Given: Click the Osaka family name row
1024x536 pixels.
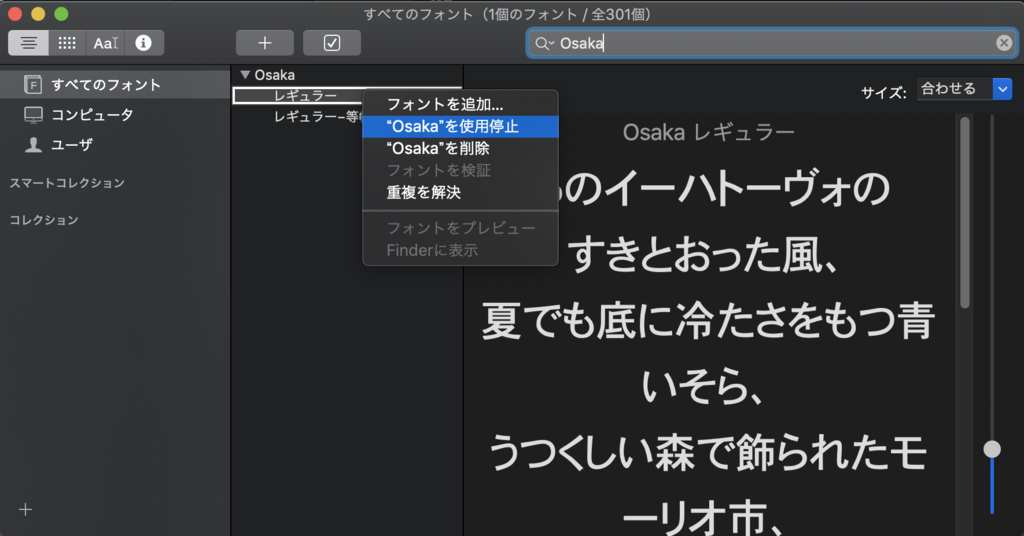Looking at the screenshot, I should 347,75.
